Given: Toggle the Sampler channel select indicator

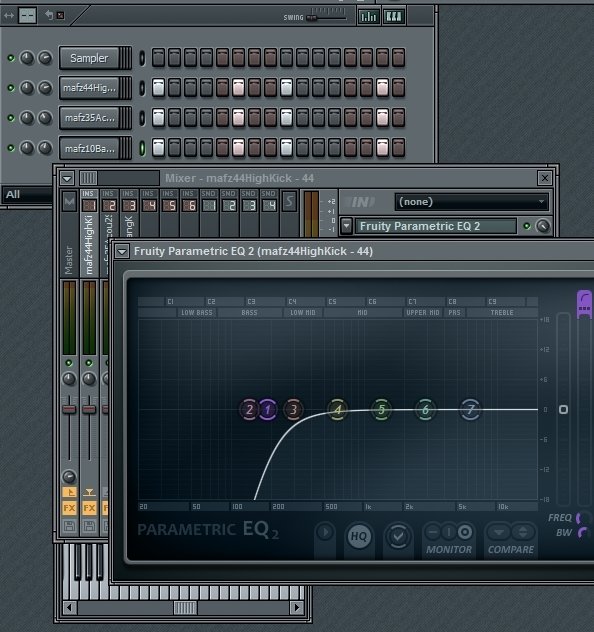Looking at the screenshot, I should (142, 58).
